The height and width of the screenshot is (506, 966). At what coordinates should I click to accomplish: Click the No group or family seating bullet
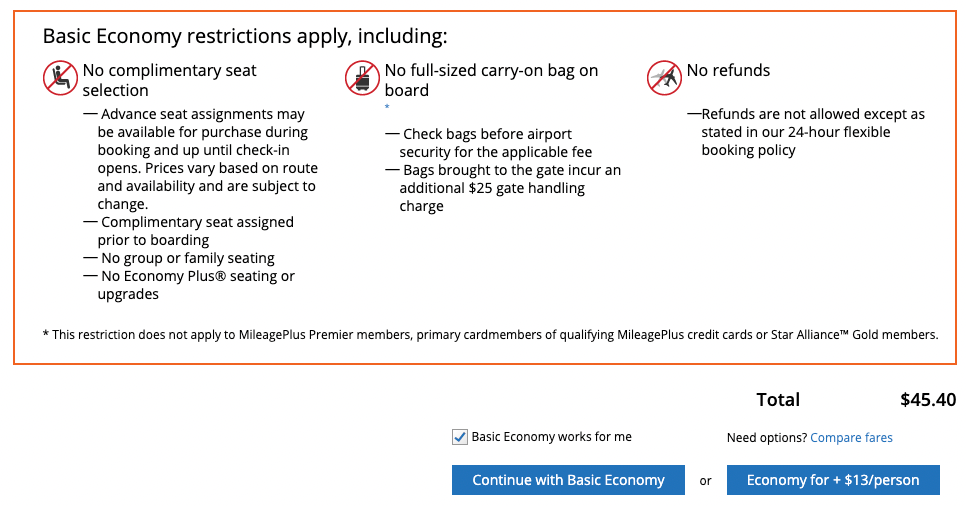(187, 258)
